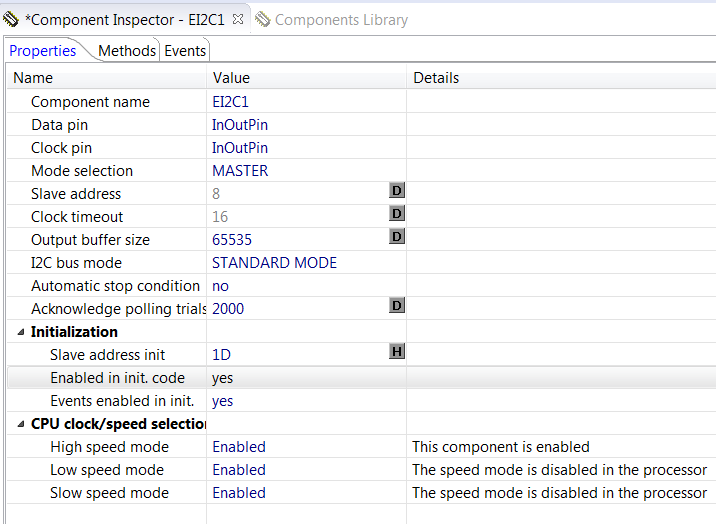The width and height of the screenshot is (716, 524).
Task: Select the Properties tab
Action: [43, 51]
